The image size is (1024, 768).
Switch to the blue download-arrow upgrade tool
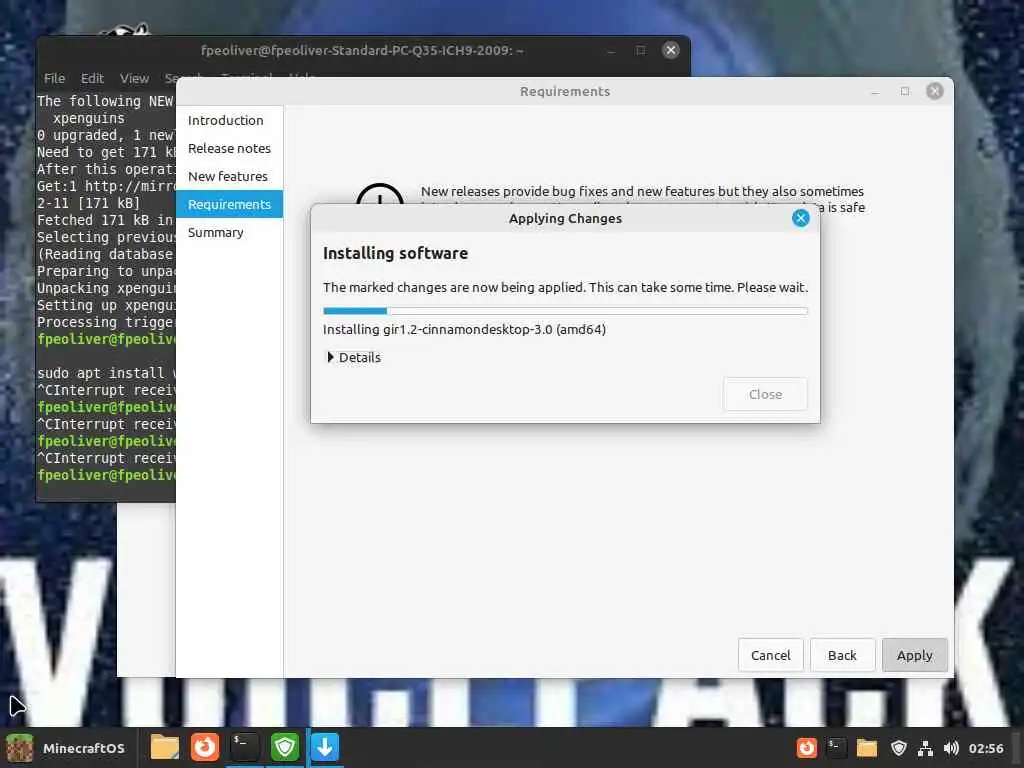(325, 747)
